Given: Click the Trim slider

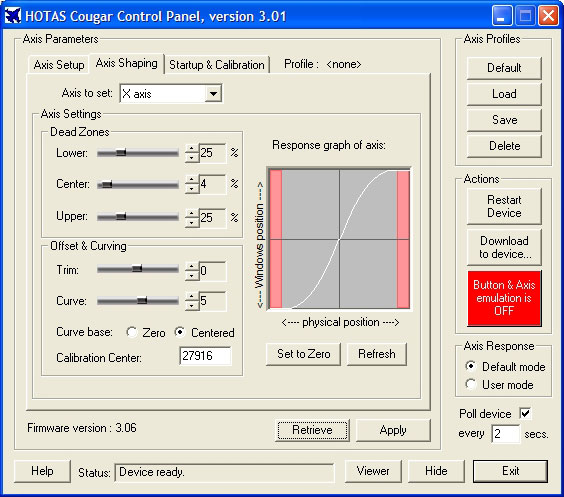Looking at the screenshot, I should click(x=138, y=269).
